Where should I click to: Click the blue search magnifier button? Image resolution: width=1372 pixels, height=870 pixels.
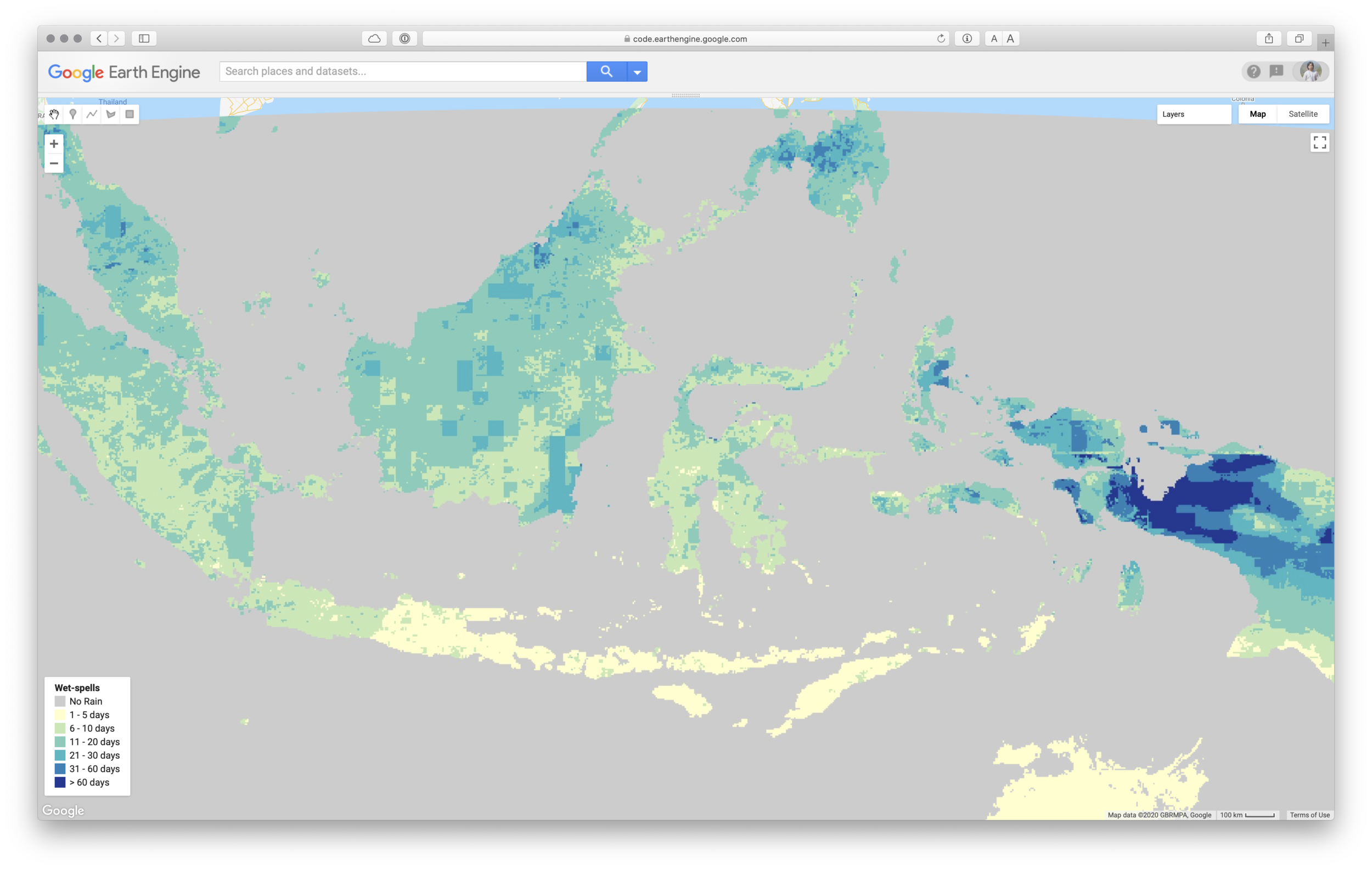[606, 71]
